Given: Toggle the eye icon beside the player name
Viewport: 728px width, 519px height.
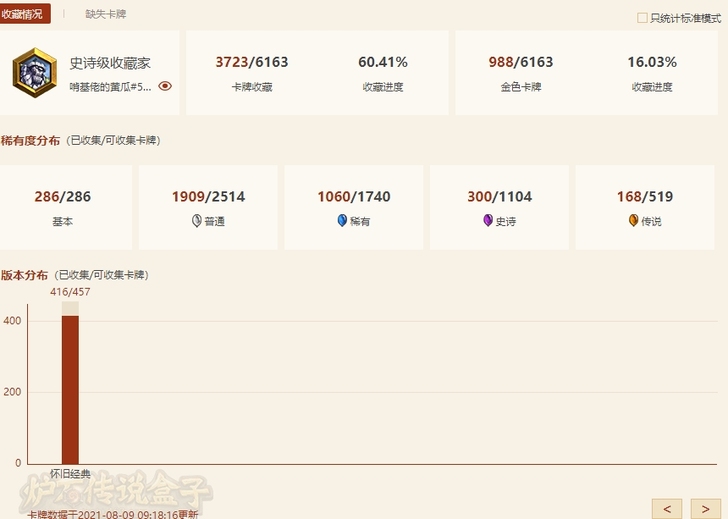Looking at the screenshot, I should 165,86.
